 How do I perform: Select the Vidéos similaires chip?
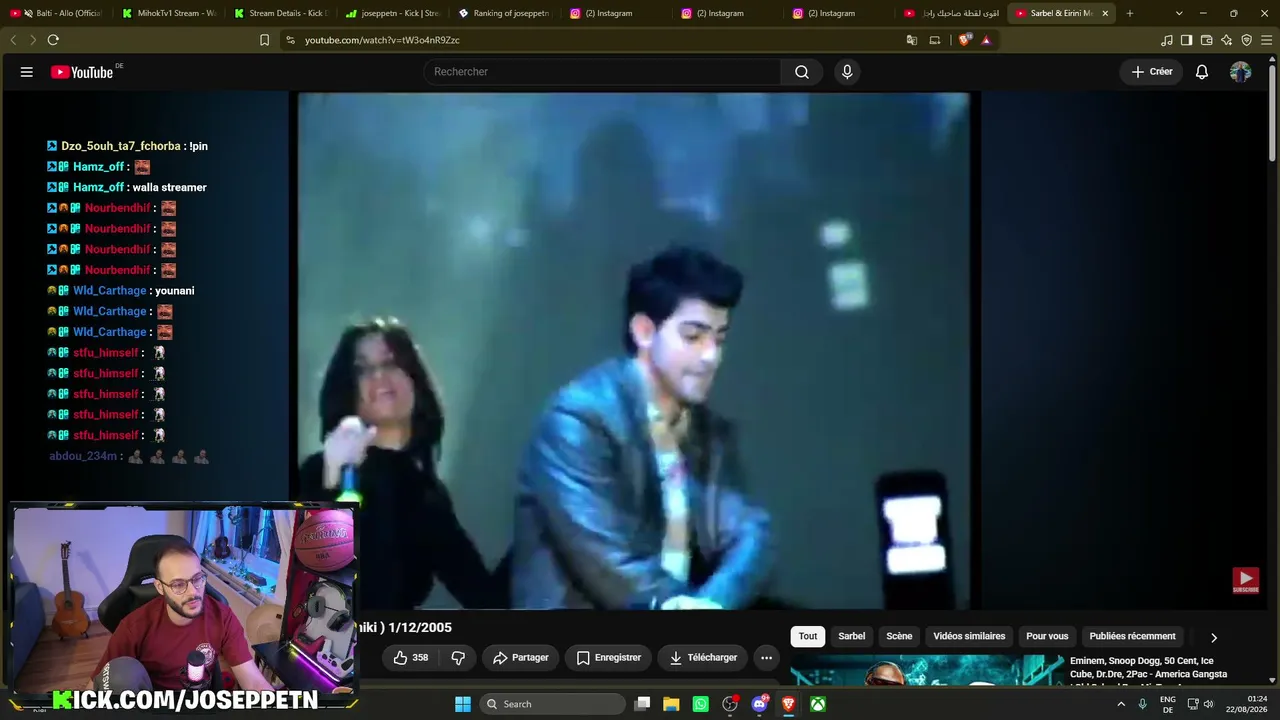969,636
